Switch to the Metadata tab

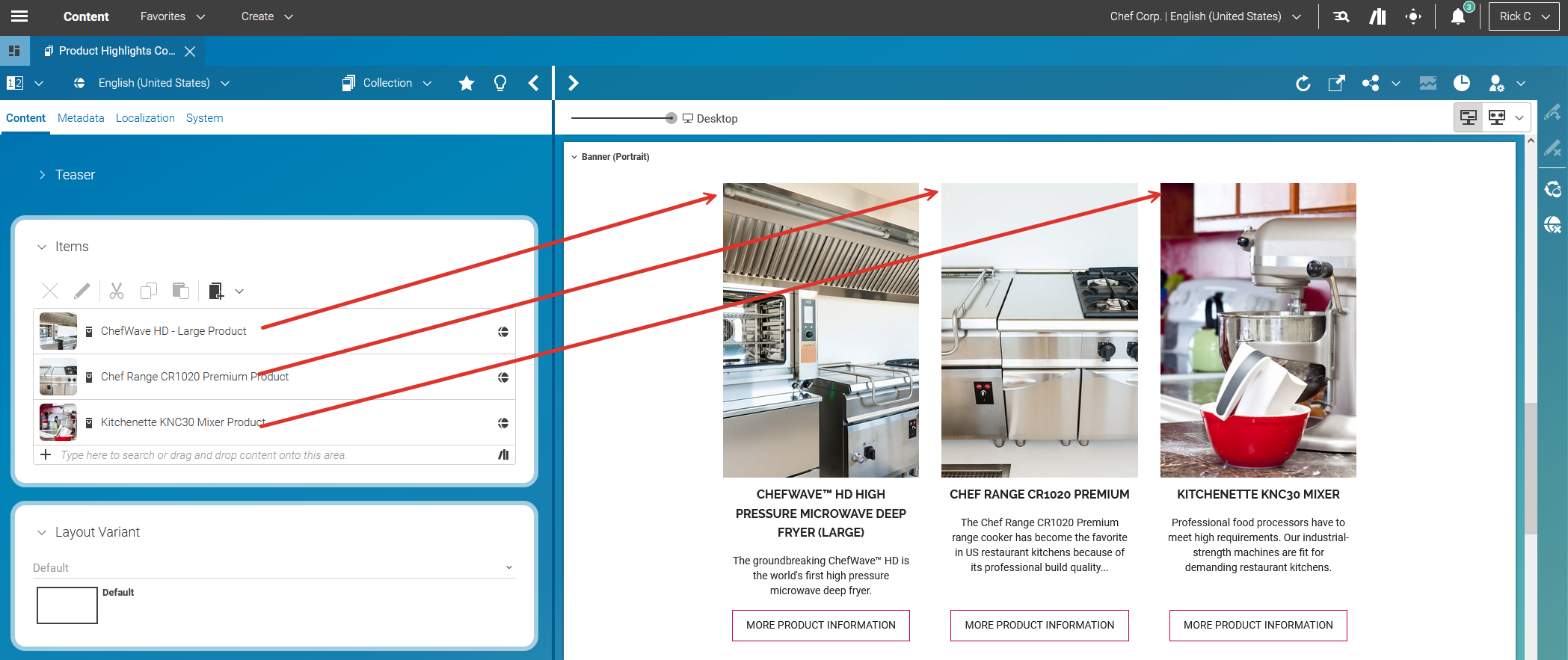click(81, 118)
